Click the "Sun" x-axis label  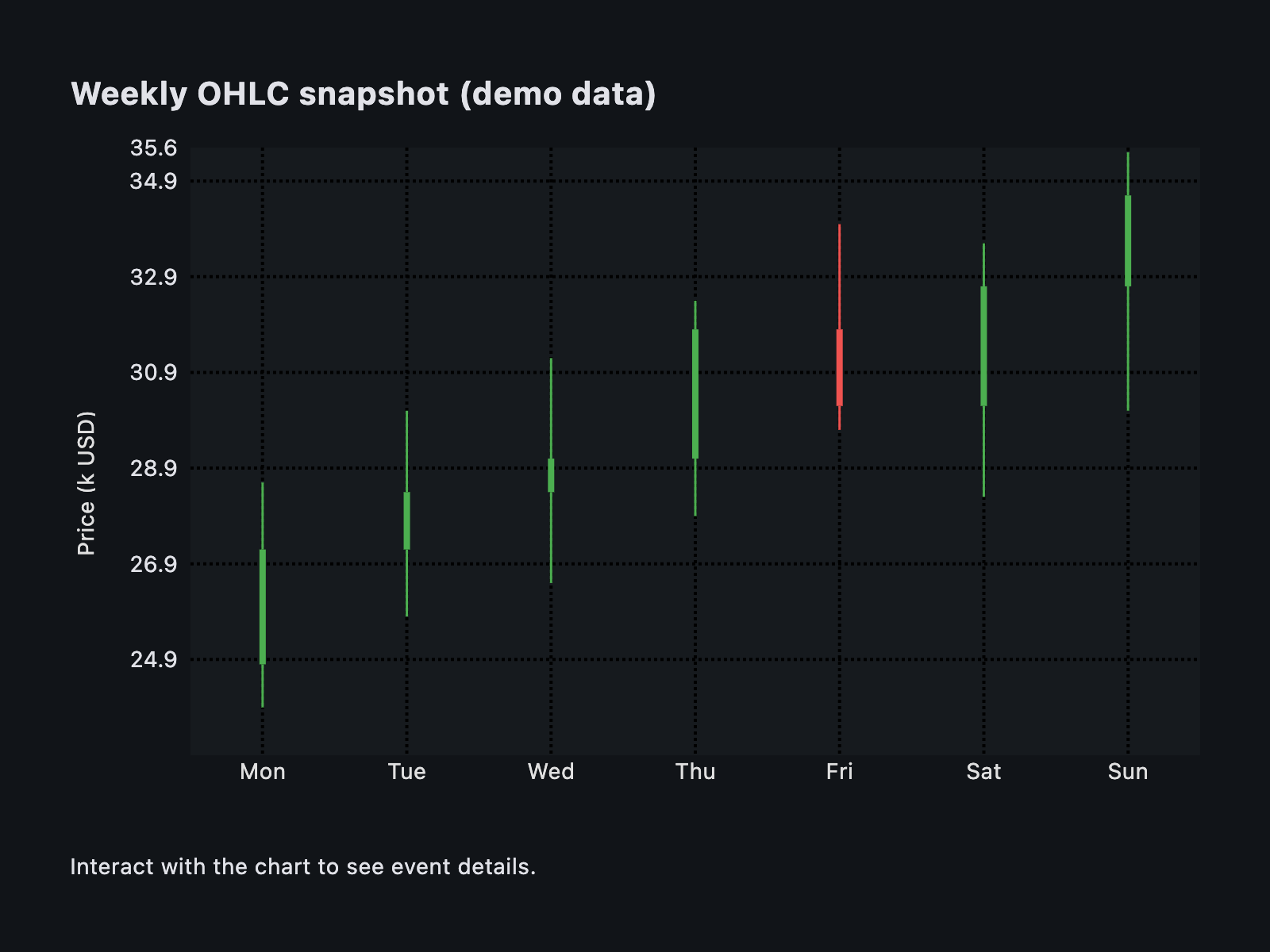(x=1128, y=771)
